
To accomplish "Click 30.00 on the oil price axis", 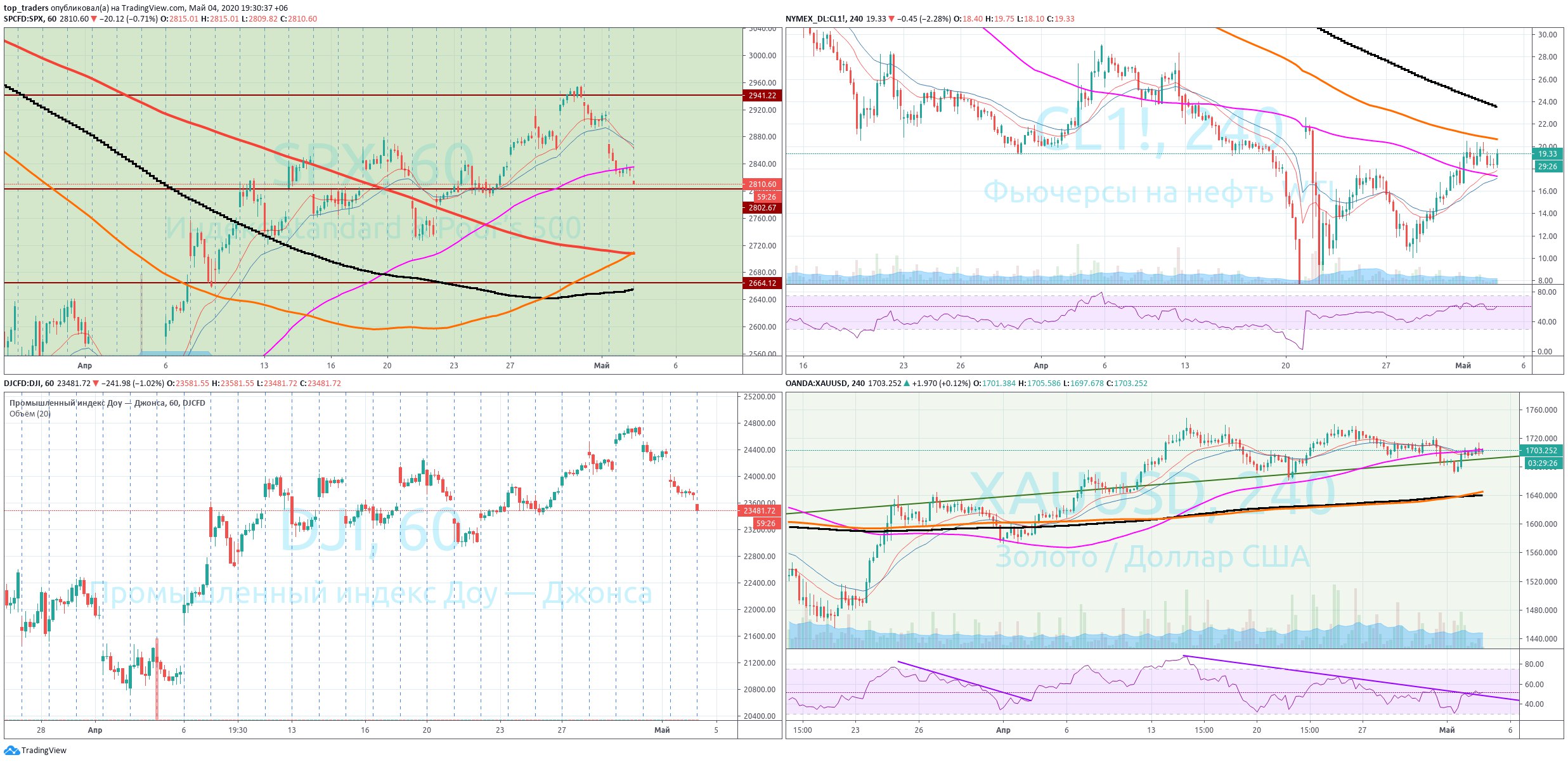I will (1548, 35).
